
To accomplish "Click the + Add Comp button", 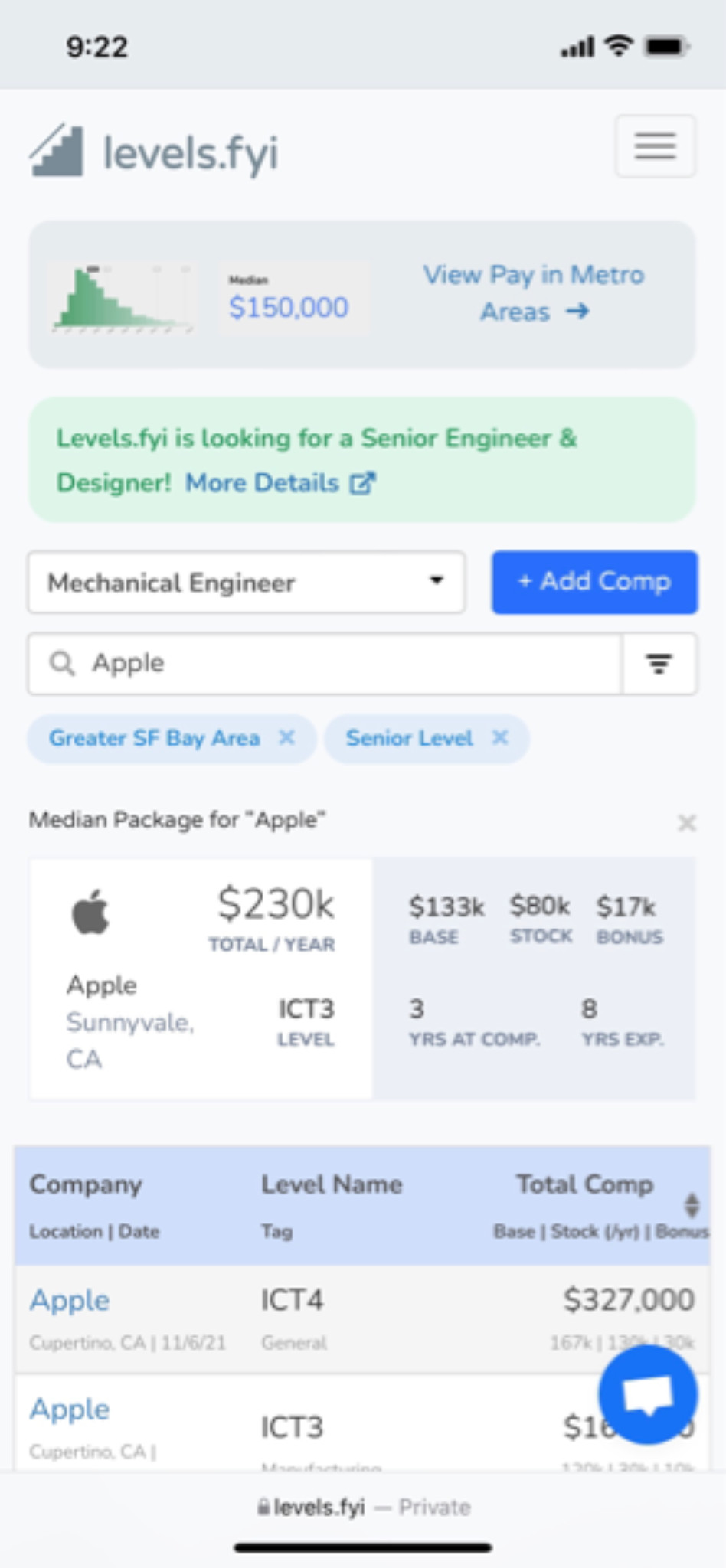I will [x=594, y=582].
